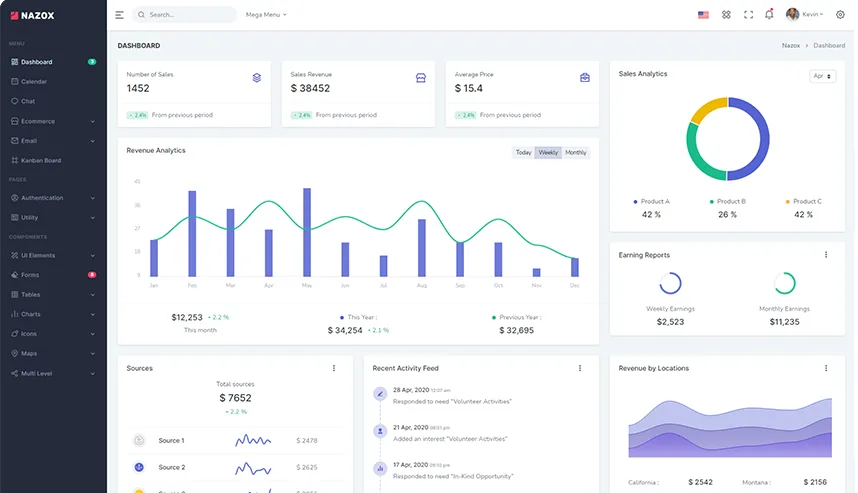Switch Revenue Analytics to Monthly view
This screenshot has width=858, height=493.
576,153
